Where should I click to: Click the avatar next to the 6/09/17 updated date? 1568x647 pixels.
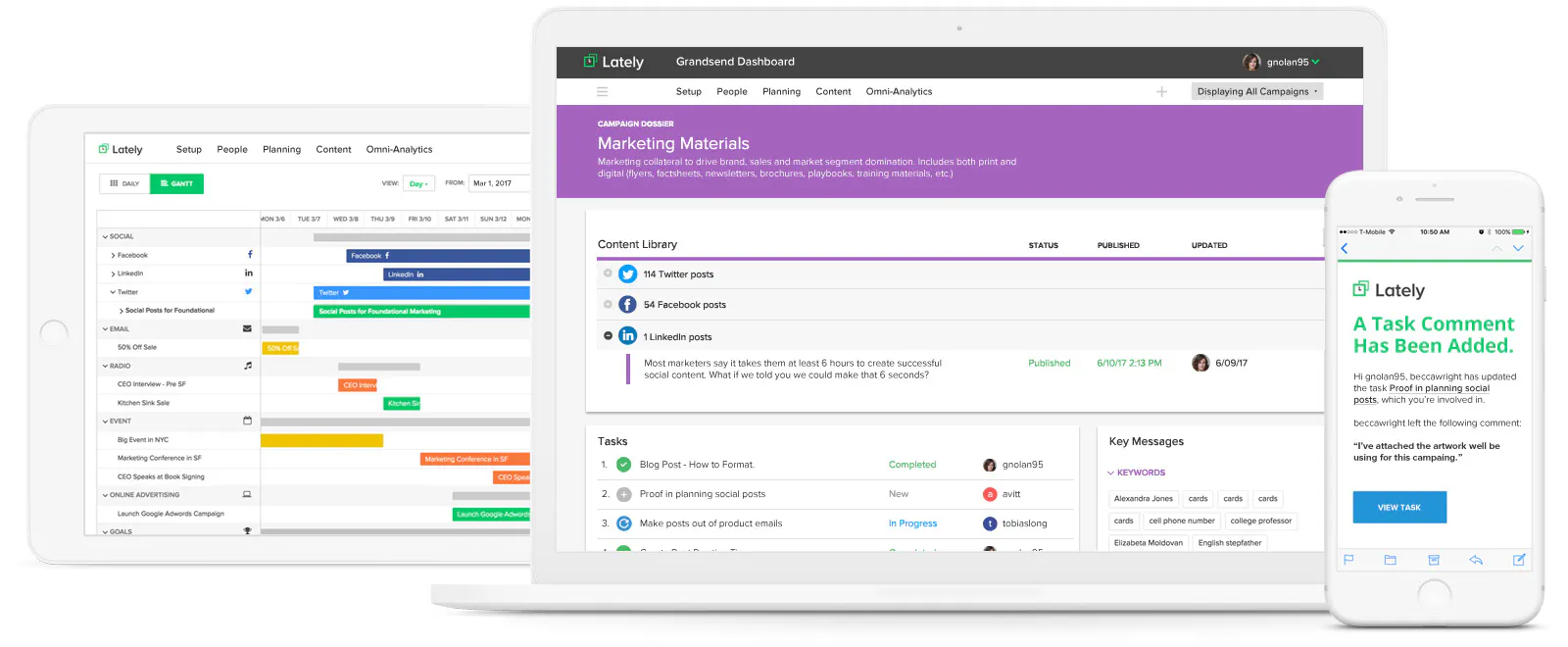click(1200, 363)
